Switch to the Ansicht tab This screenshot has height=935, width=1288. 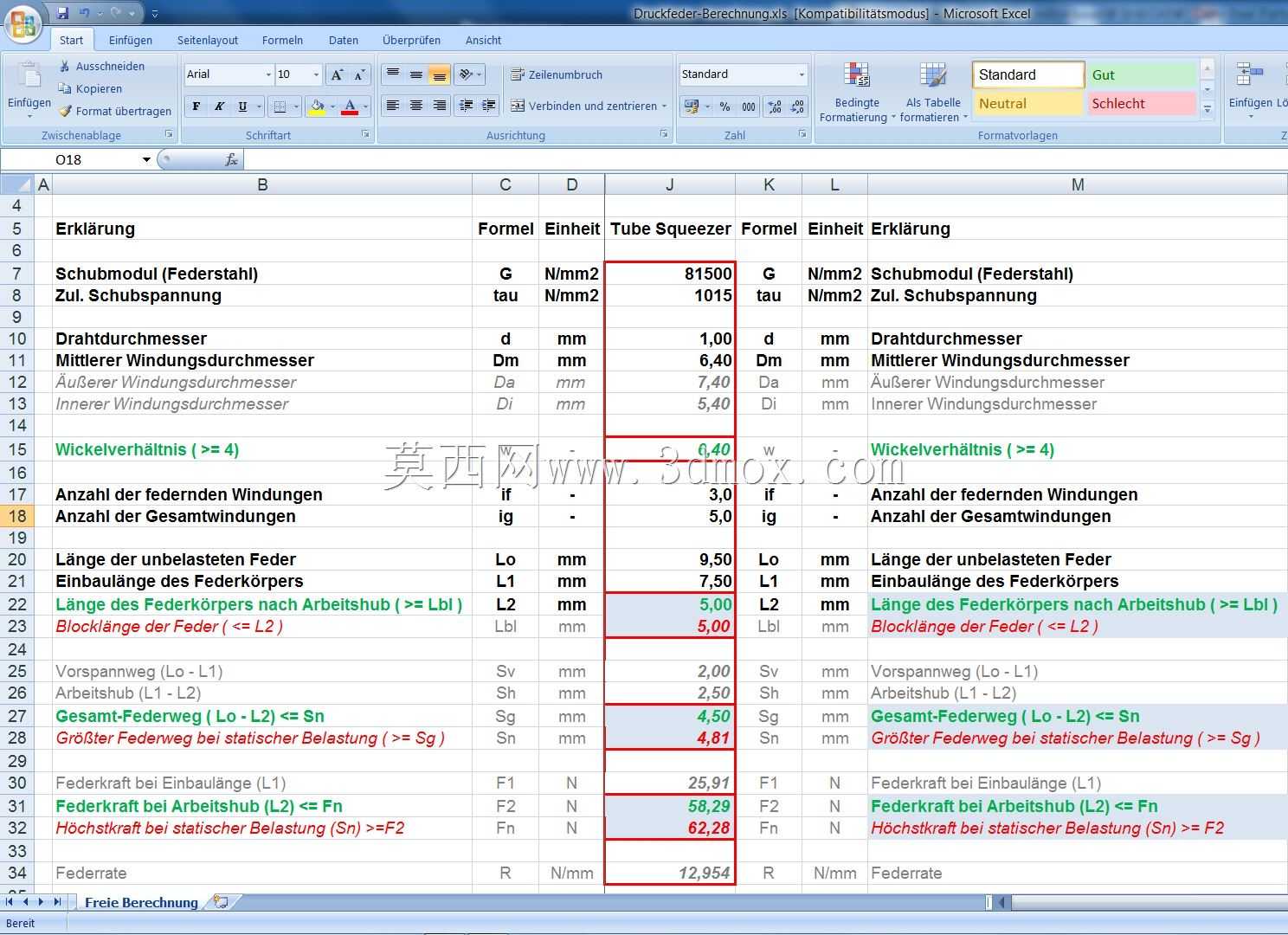tap(483, 40)
